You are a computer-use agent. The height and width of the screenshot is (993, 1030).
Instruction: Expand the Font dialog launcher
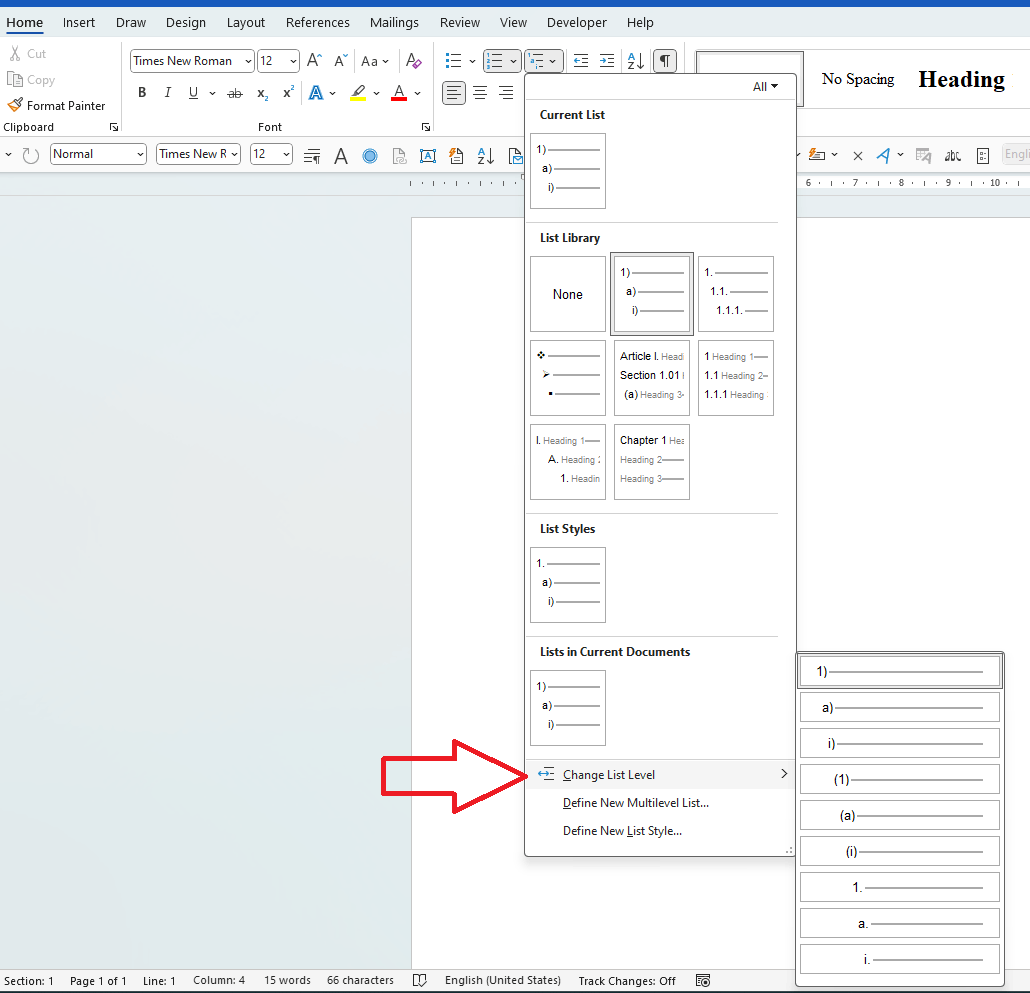point(426,127)
